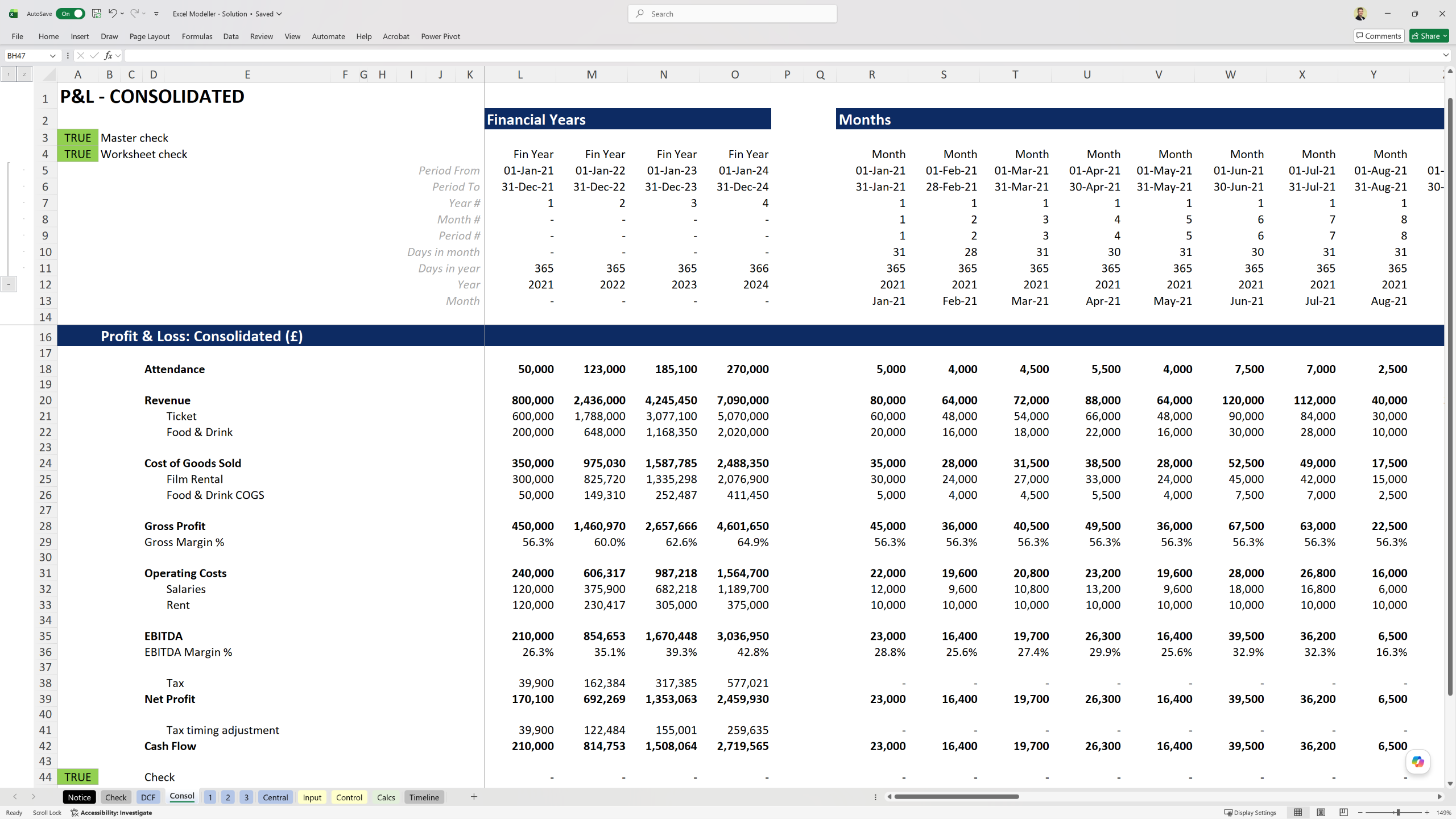
Task: Add a new sheet with plus icon
Action: (474, 797)
